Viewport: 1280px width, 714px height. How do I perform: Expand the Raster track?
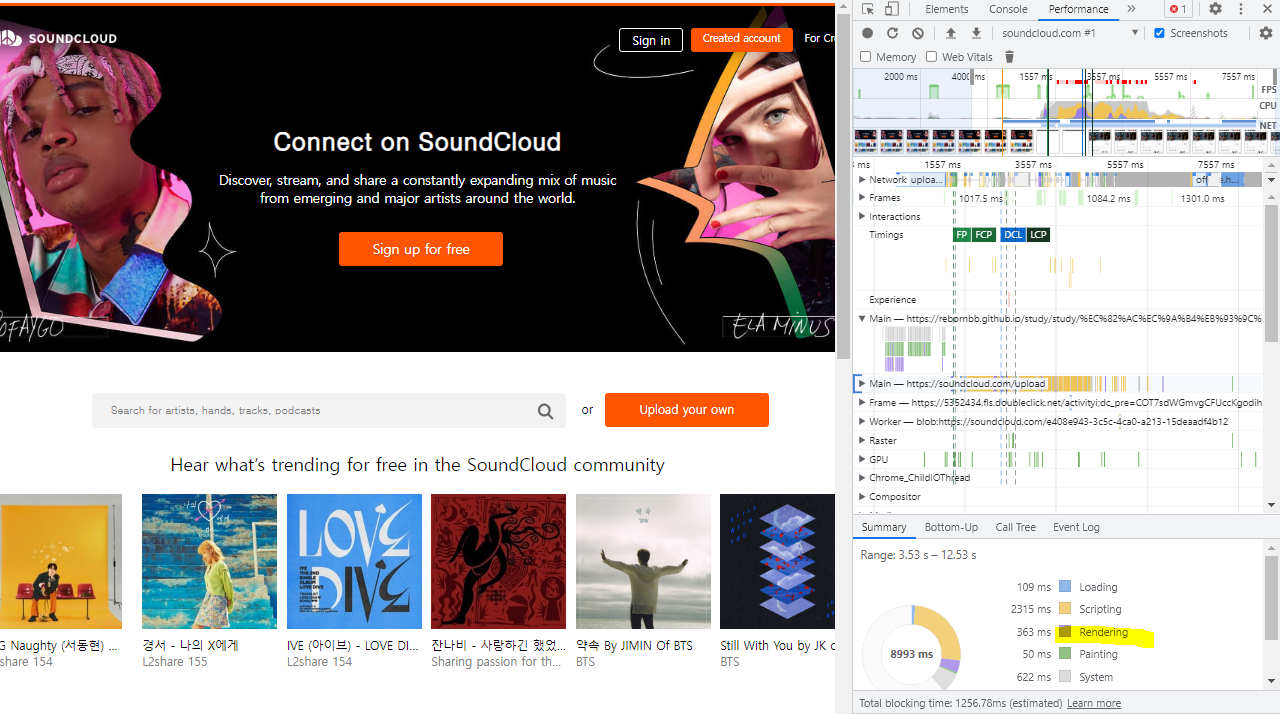[x=862, y=441]
